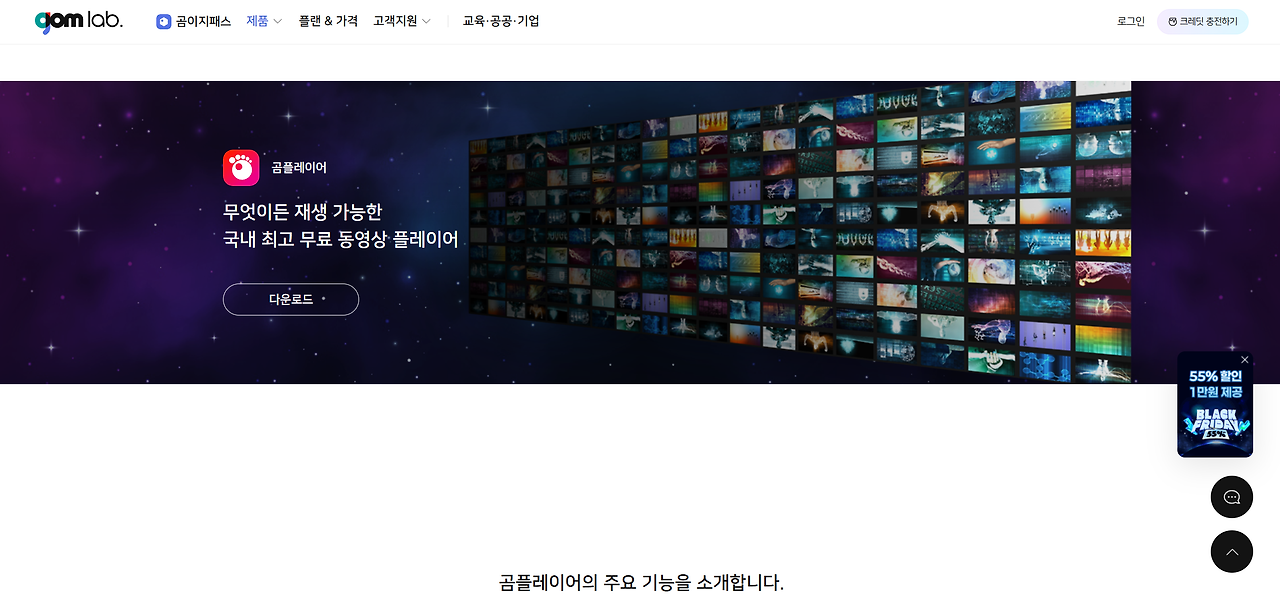Click the heading 곰플레이어의 주요 기능을 소개합니다
This screenshot has width=1280, height=595.
coord(641,582)
